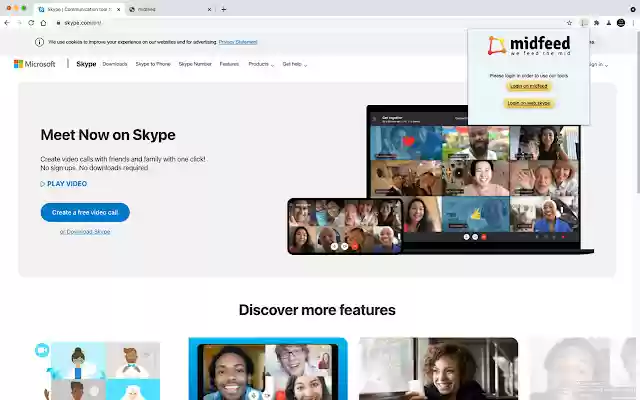Screen dimensions: 640x400
Task: Open the illustrated avatars feature card
Action: pos(97,371)
